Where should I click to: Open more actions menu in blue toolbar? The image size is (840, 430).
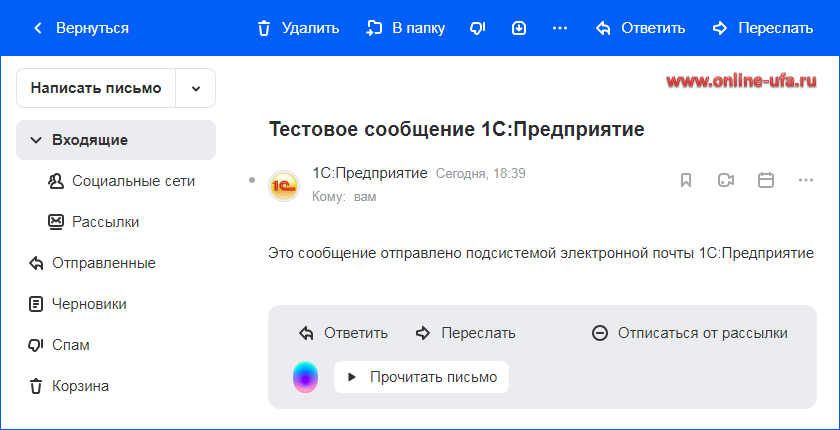click(559, 28)
